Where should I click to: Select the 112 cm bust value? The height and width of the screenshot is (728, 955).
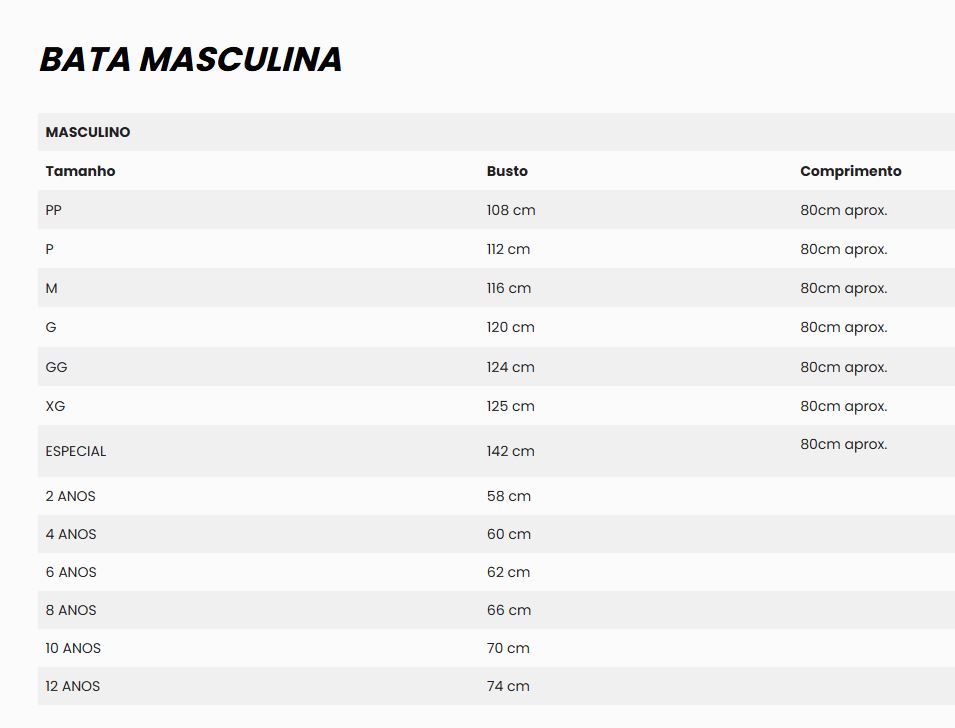(x=508, y=249)
